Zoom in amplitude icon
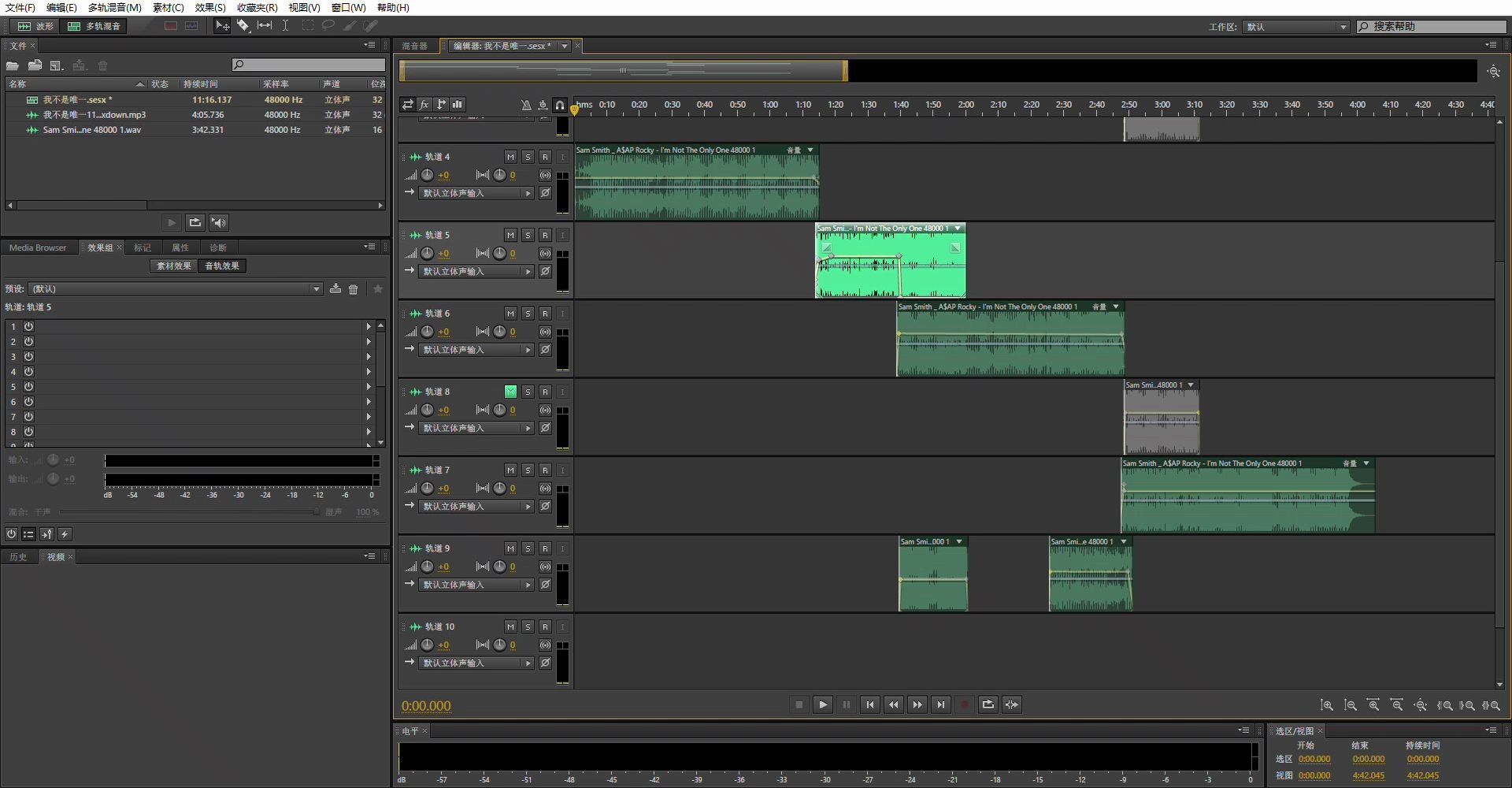The width and height of the screenshot is (1512, 788). (1327, 705)
